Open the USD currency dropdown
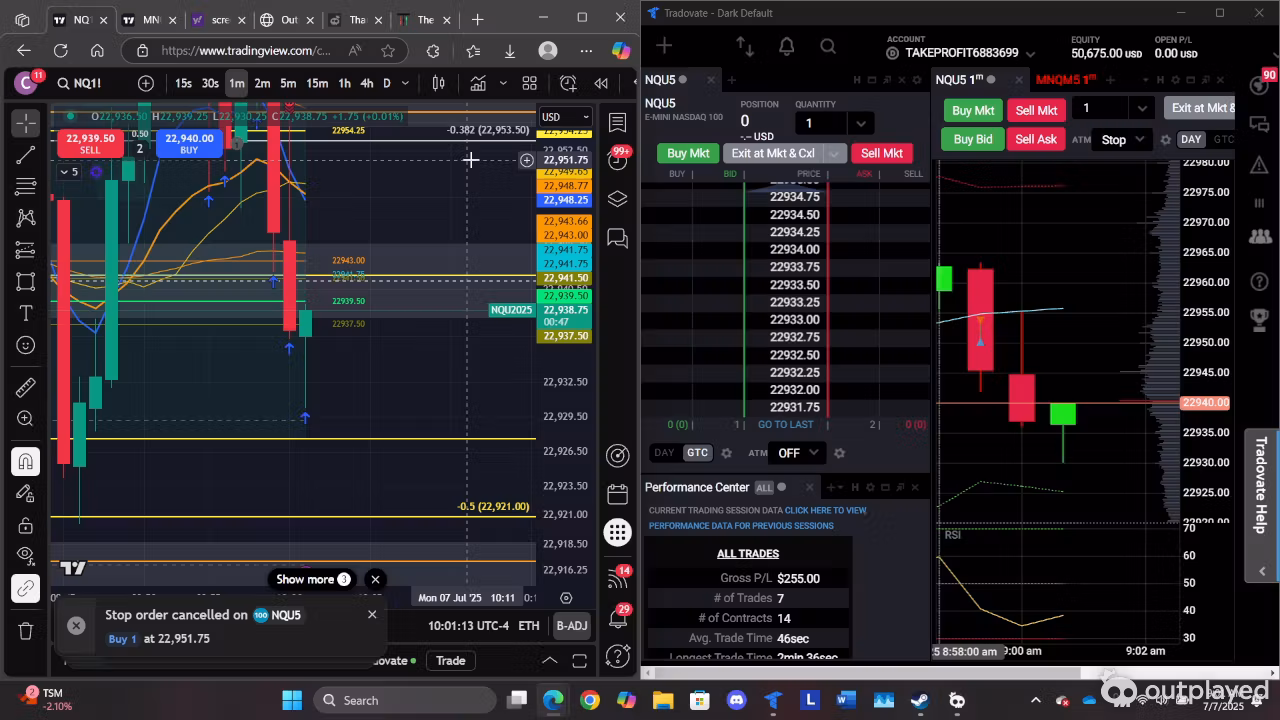Screen dimensions: 1280x720 (x=565, y=117)
